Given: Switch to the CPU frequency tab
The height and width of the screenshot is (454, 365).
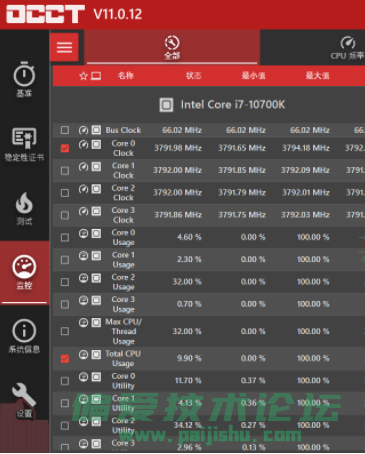Looking at the screenshot, I should click(x=347, y=48).
